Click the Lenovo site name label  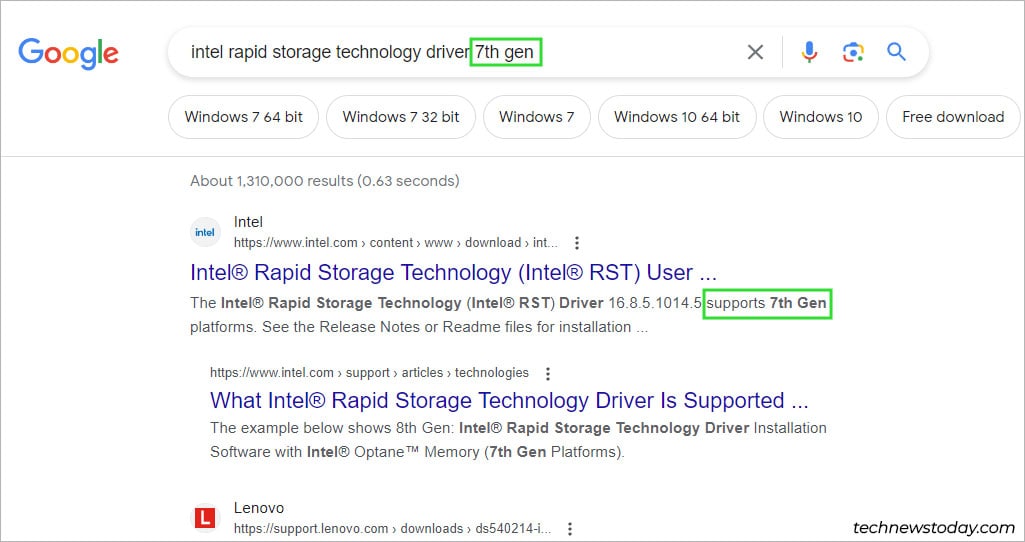(259, 508)
